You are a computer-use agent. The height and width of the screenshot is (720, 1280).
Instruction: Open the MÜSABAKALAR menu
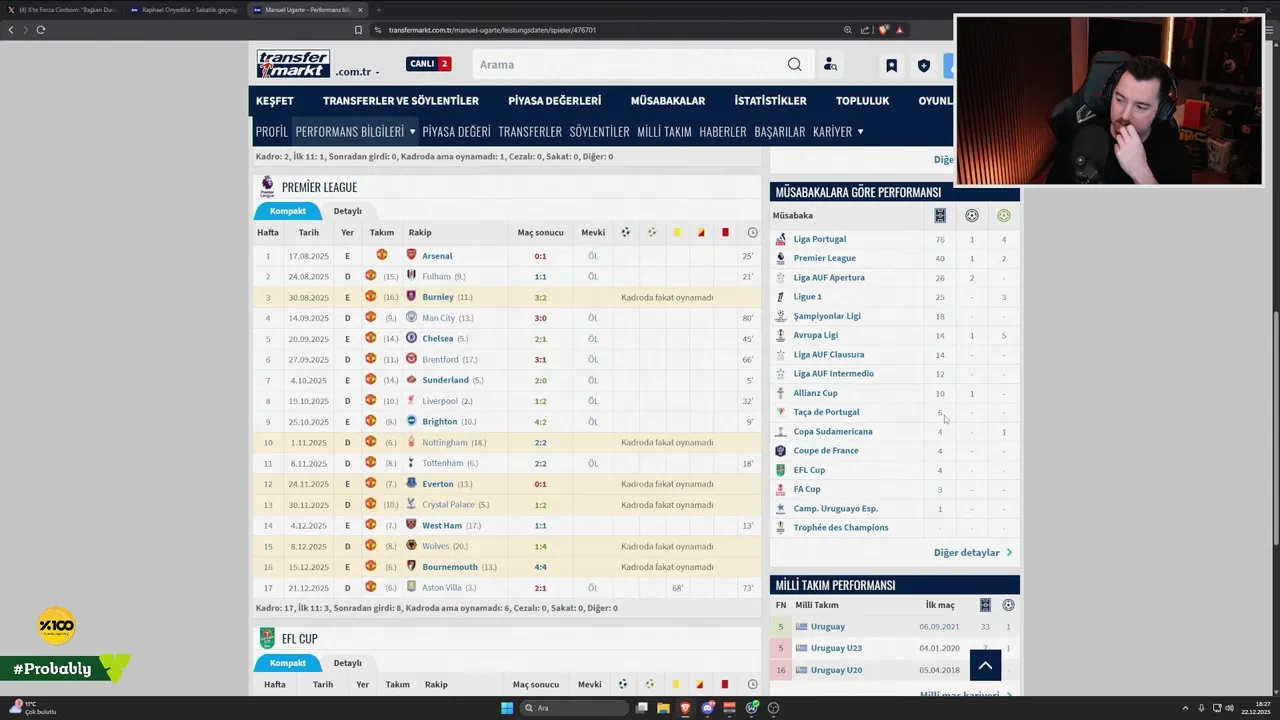pyautogui.click(x=667, y=101)
